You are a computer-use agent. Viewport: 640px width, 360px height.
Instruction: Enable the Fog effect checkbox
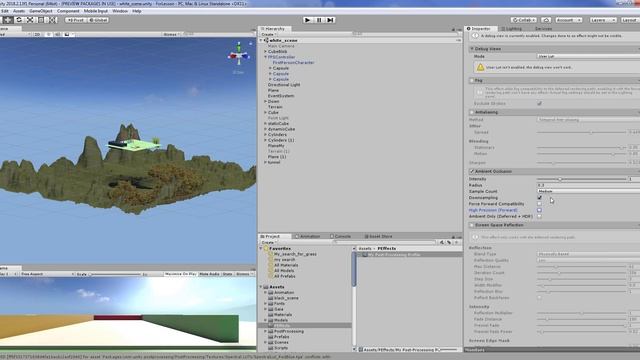pyautogui.click(x=472, y=81)
